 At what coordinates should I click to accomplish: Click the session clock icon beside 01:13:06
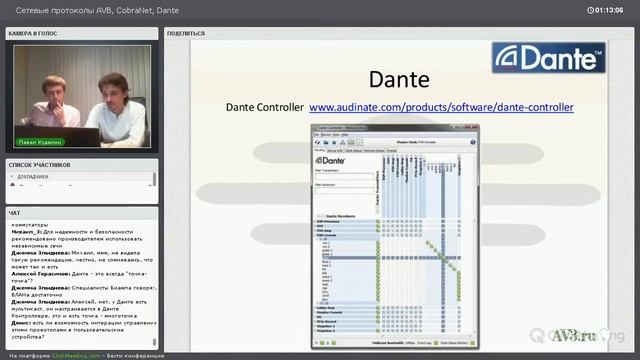[590, 10]
